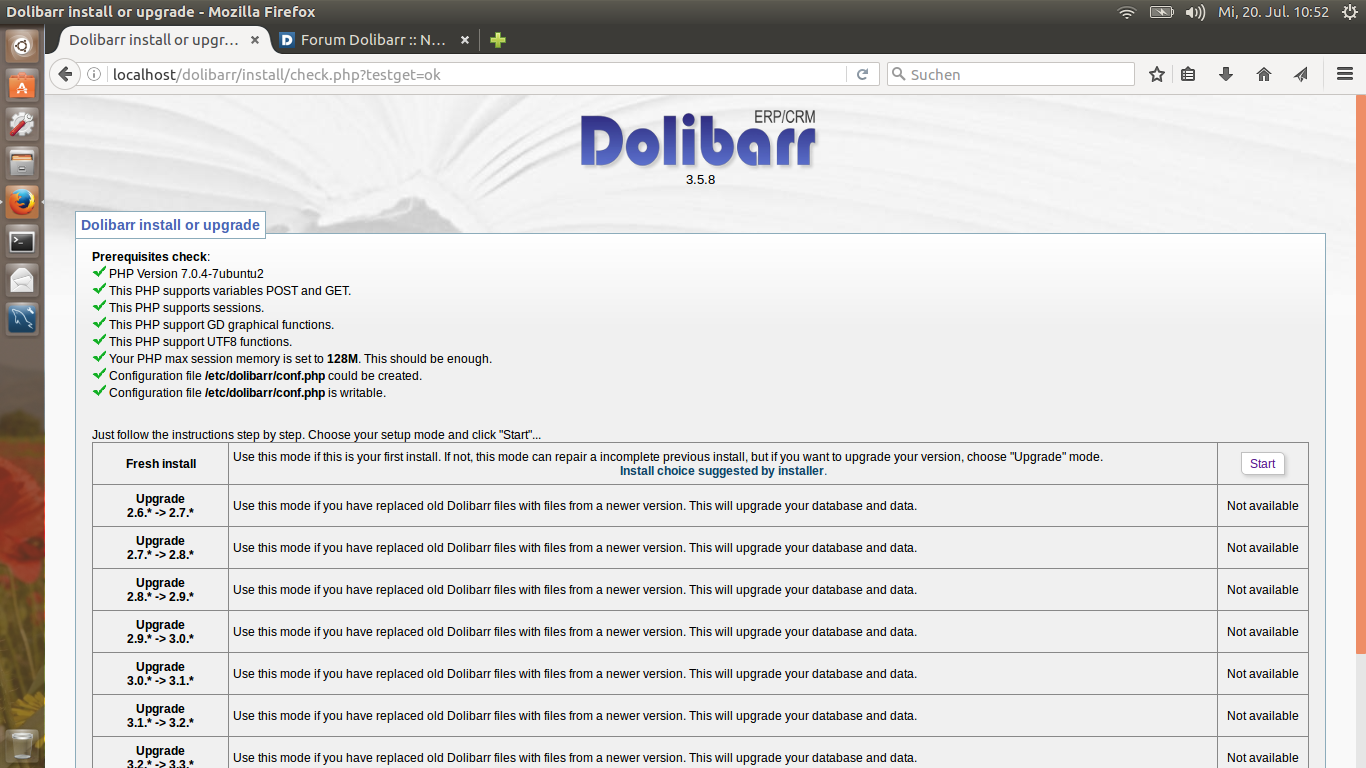Open the sound volume indicator
The image size is (1366, 768).
1195,12
